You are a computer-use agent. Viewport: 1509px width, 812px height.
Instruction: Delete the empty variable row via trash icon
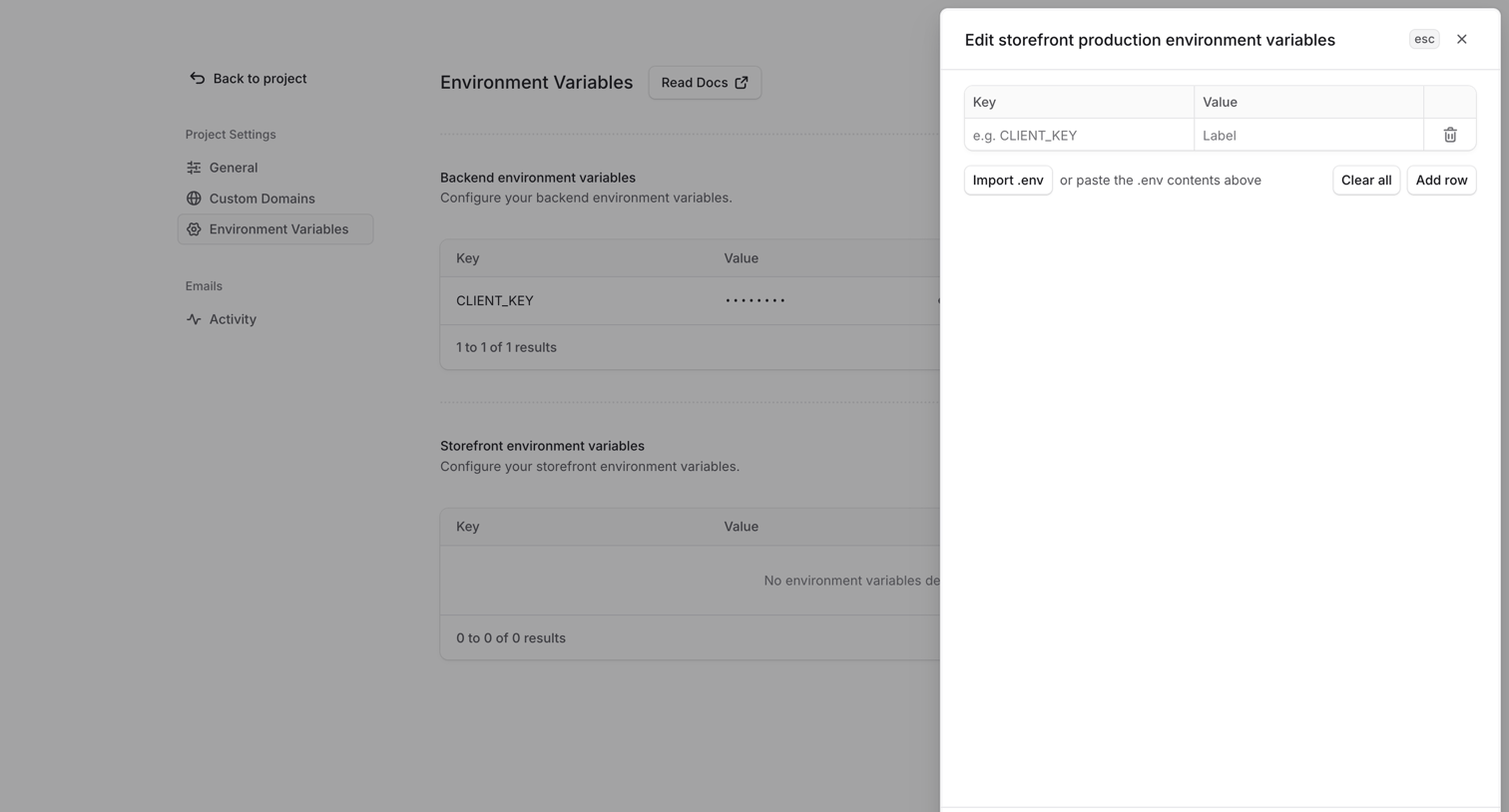click(1450, 135)
